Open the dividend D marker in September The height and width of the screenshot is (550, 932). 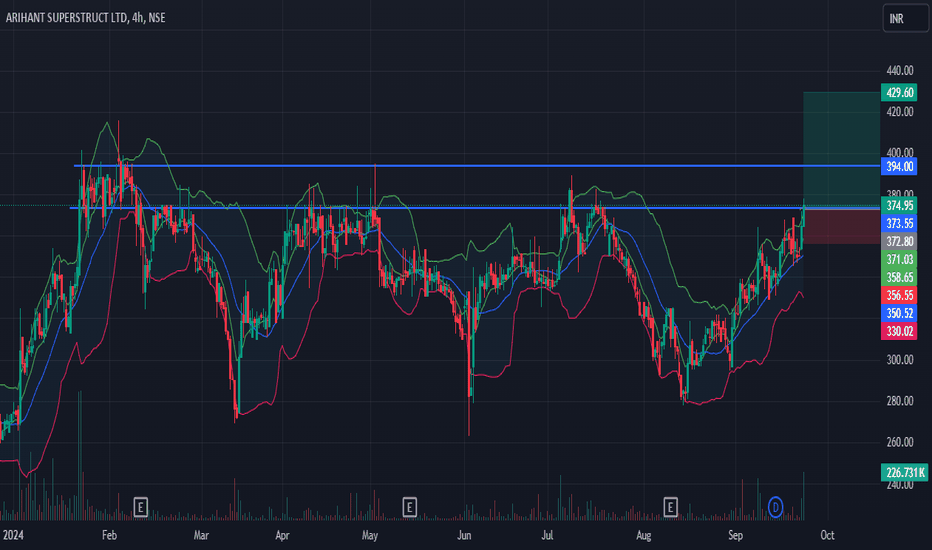775,507
